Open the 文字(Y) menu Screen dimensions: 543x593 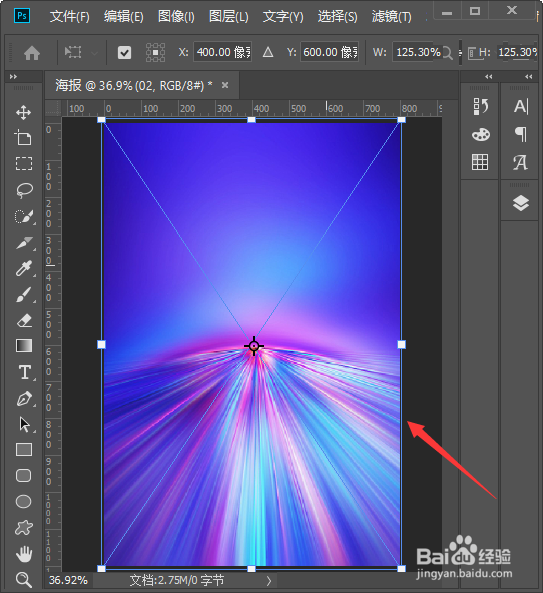click(283, 17)
